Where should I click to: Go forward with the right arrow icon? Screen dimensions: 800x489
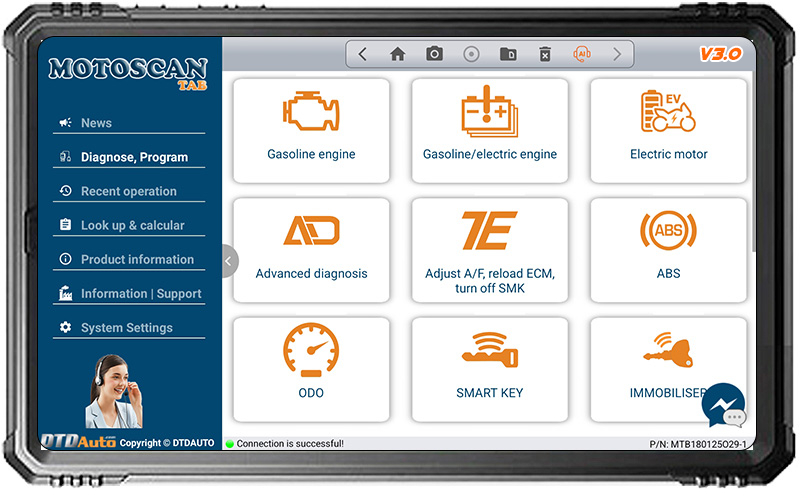[617, 54]
